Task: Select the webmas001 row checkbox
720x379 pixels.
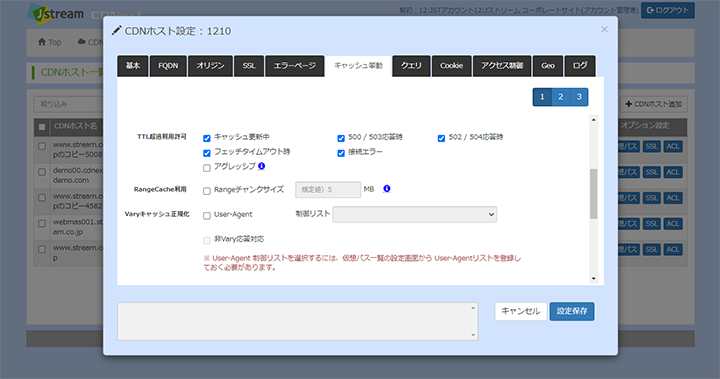Action: [42, 223]
